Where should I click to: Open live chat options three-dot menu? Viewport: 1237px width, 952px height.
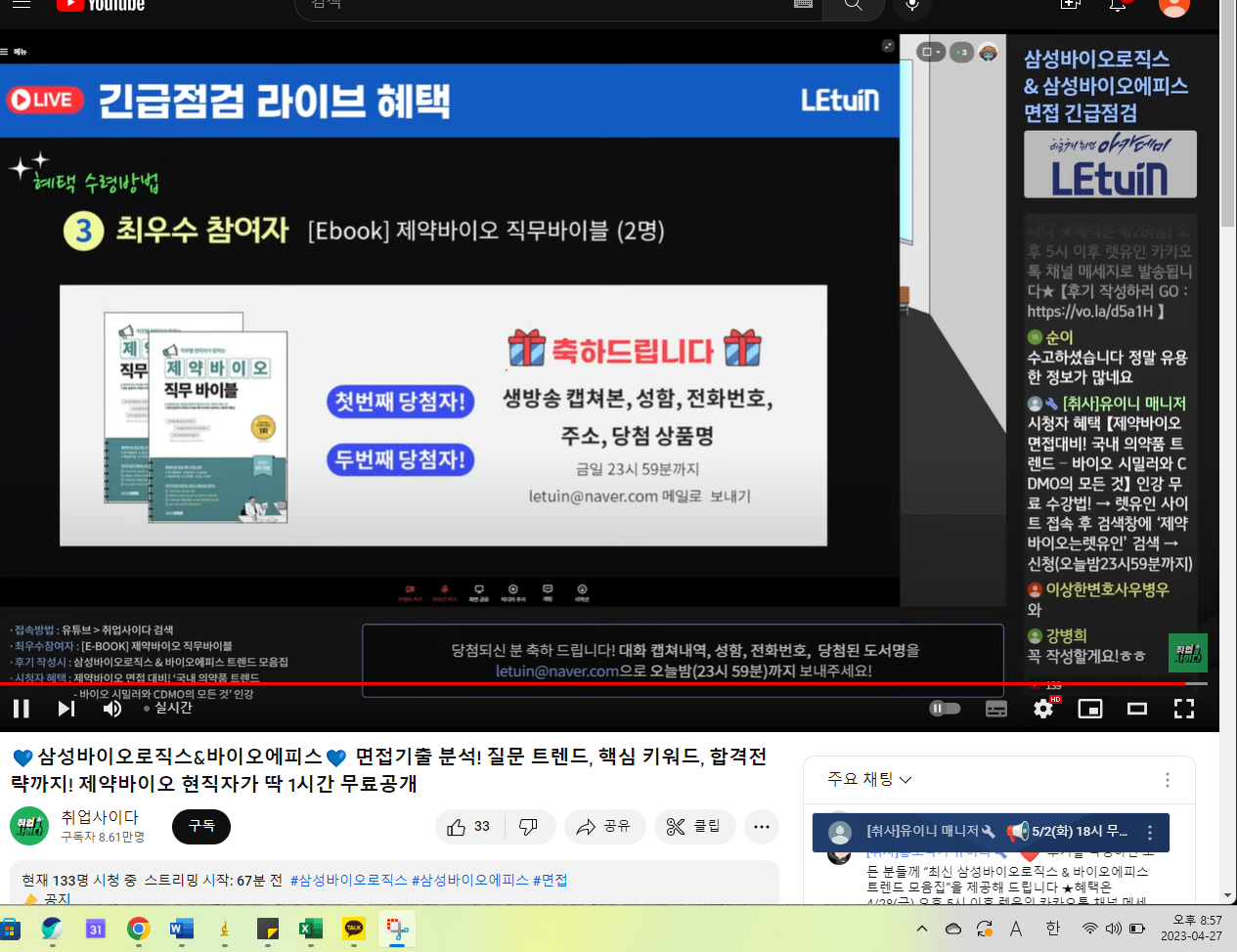(x=1167, y=780)
